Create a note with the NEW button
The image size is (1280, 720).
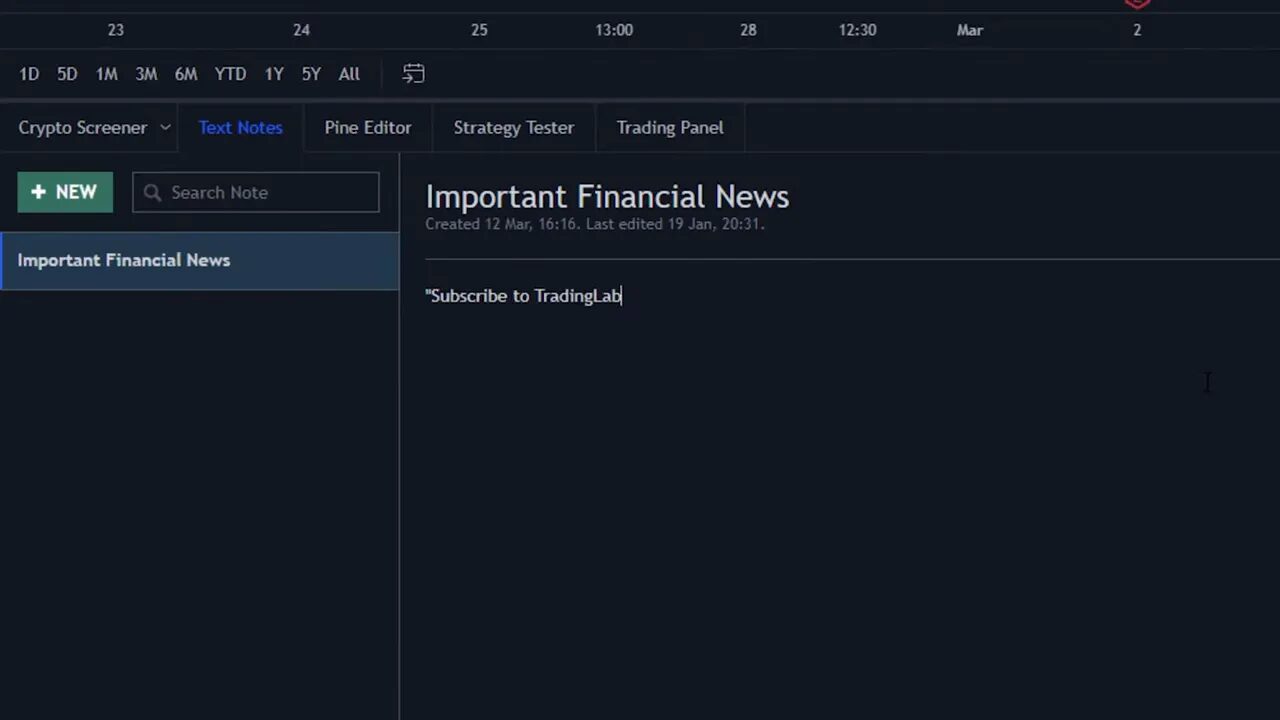(x=65, y=192)
